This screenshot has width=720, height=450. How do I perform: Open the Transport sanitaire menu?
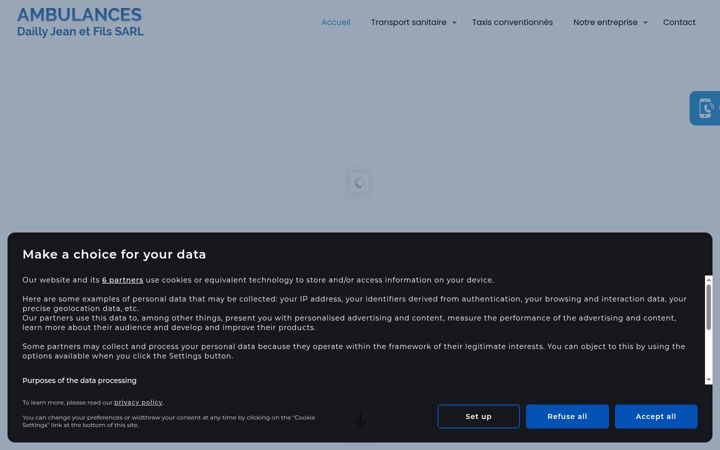click(408, 22)
